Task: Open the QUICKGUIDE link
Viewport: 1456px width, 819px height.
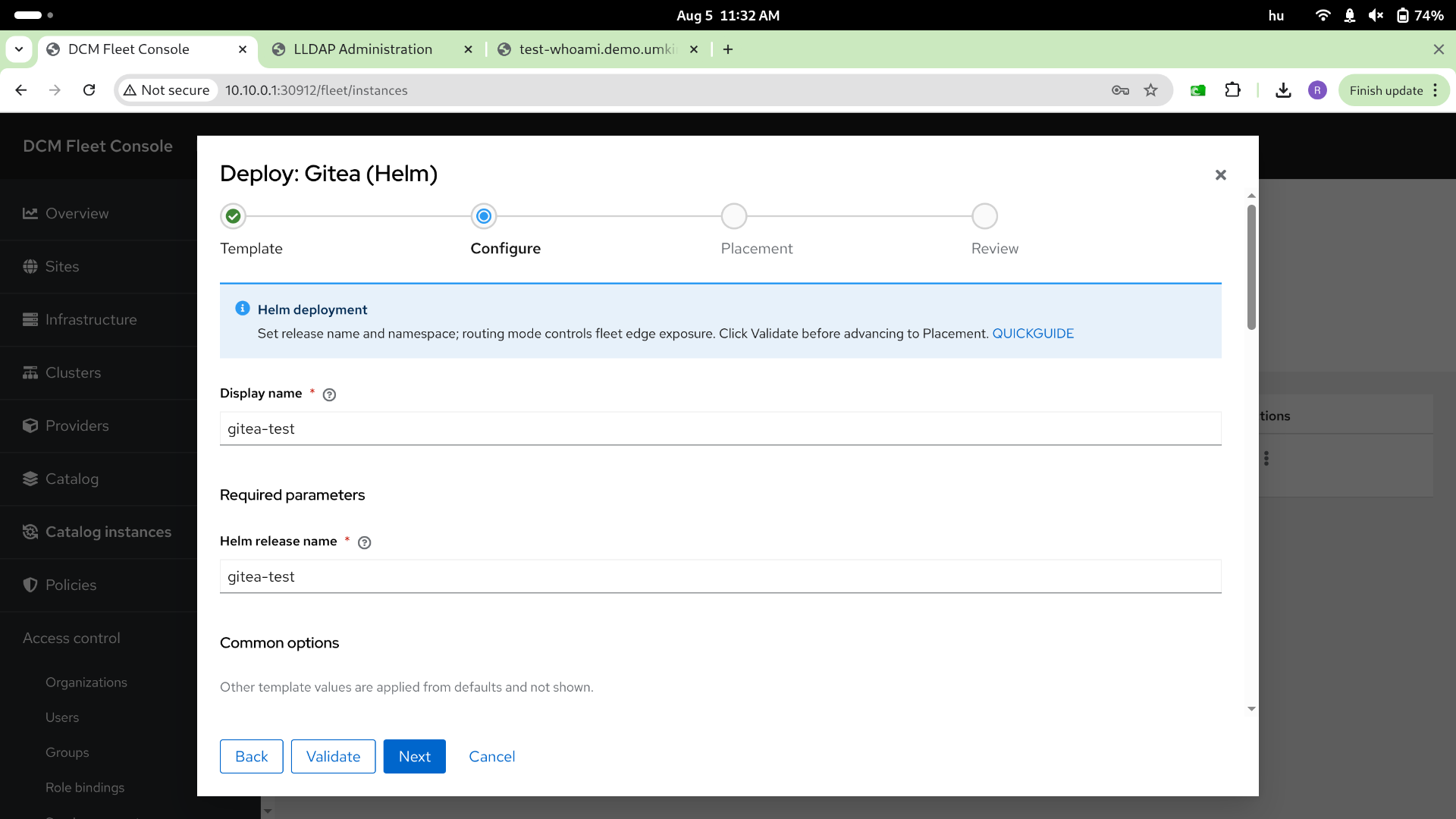Action: tap(1033, 334)
